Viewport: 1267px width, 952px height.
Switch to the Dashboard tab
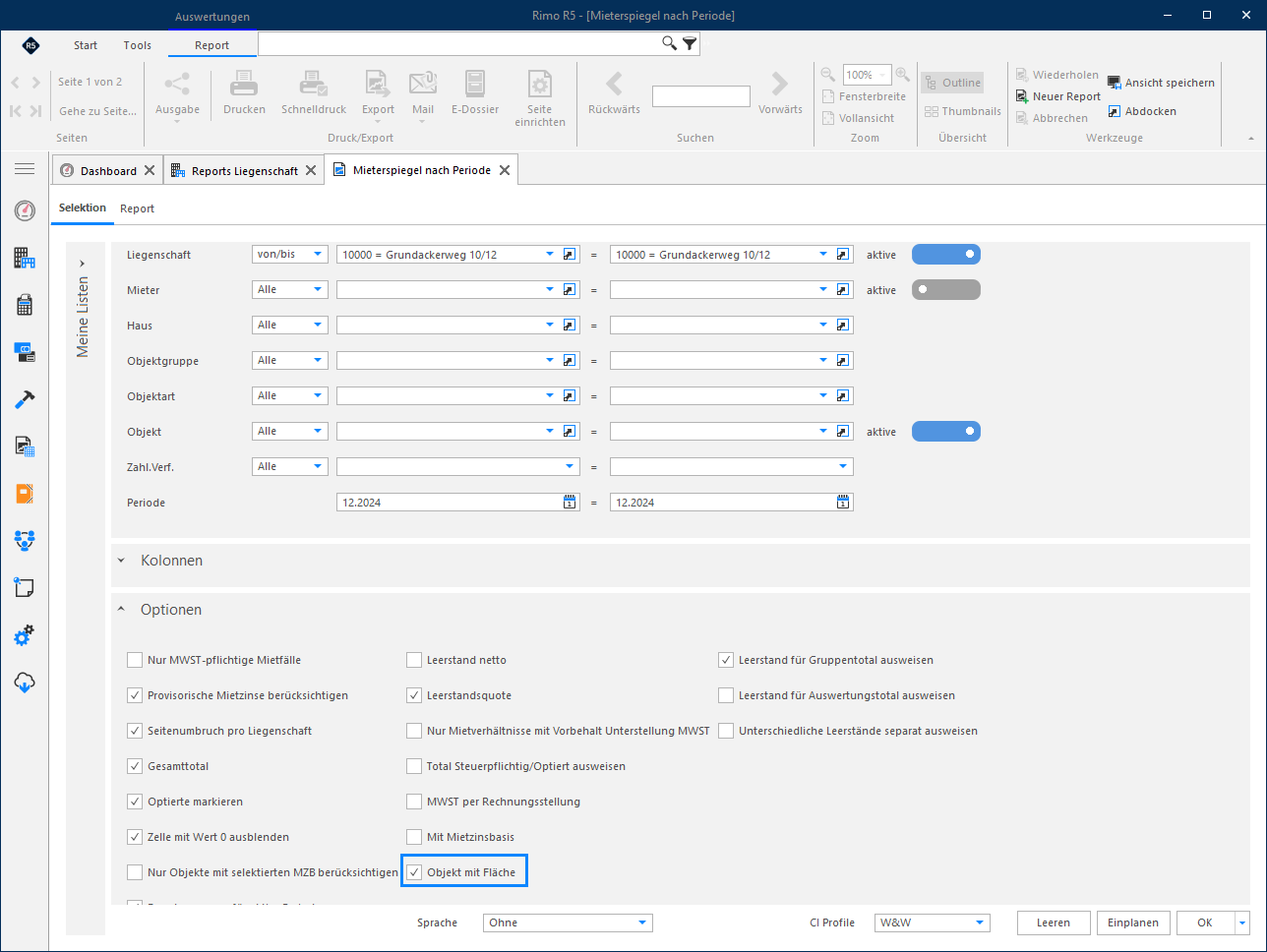click(x=108, y=170)
